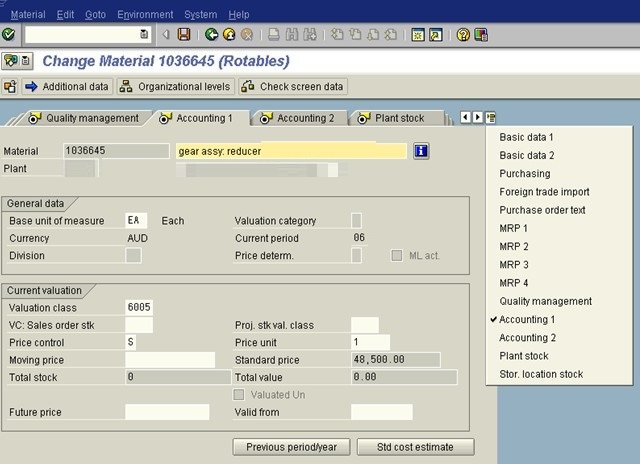Click the small document icon beside title
The height and width of the screenshot is (464, 640).
[26, 61]
